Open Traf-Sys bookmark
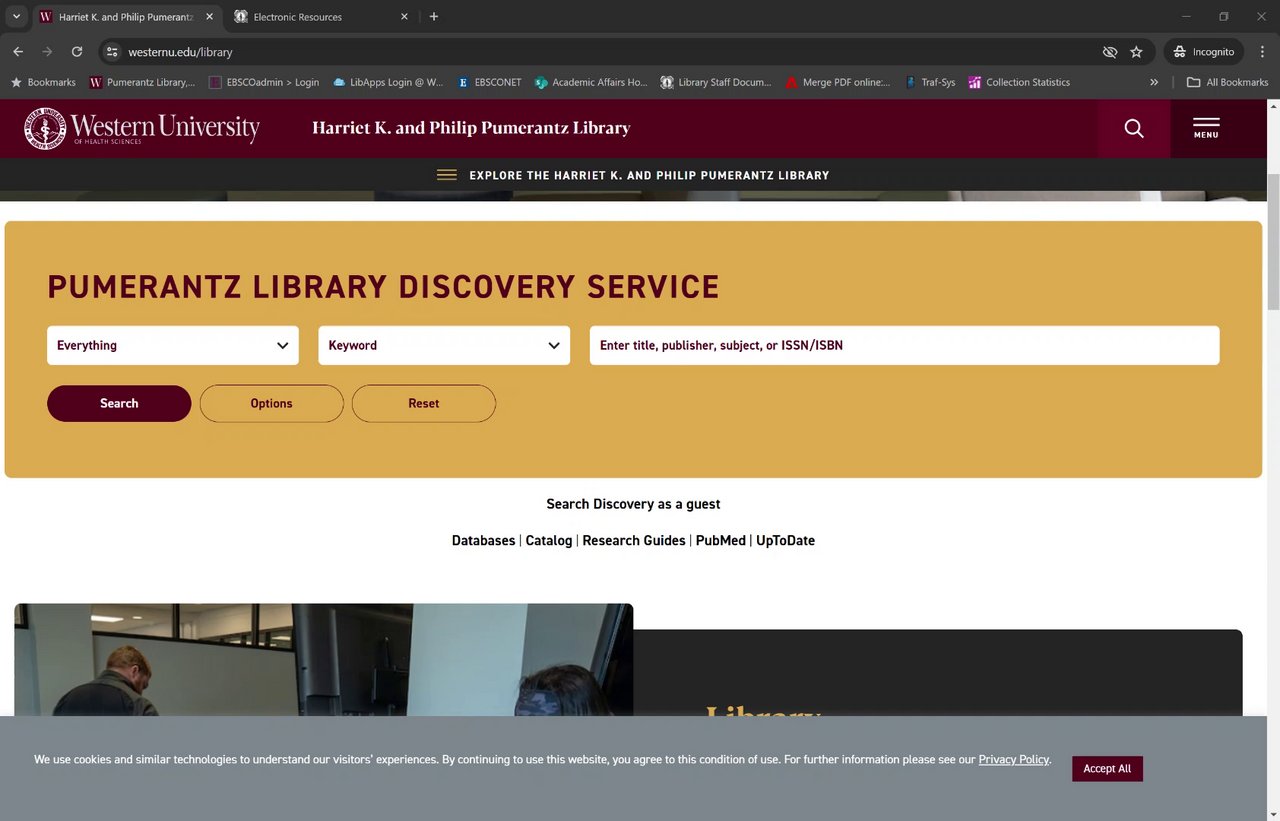This screenshot has width=1280, height=821. click(x=930, y=82)
